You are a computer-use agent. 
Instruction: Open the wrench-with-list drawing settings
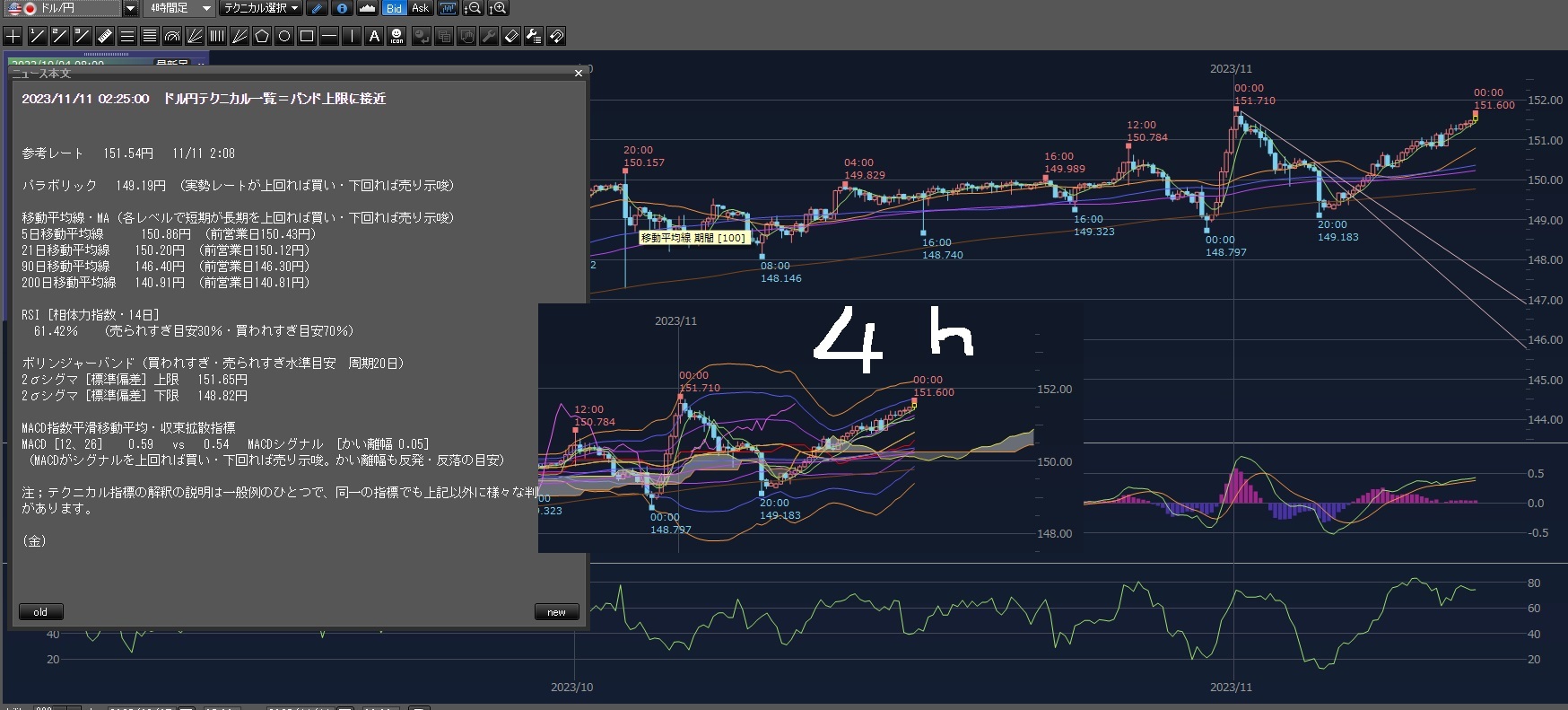[x=533, y=36]
